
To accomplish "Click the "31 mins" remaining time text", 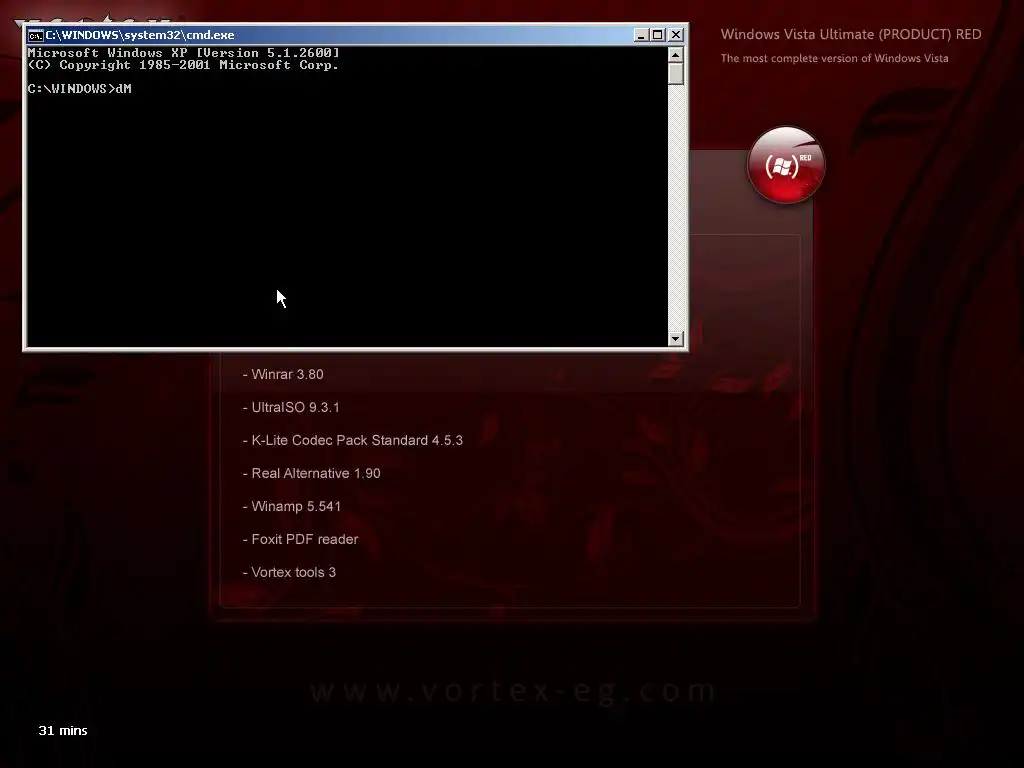I will coord(63,731).
